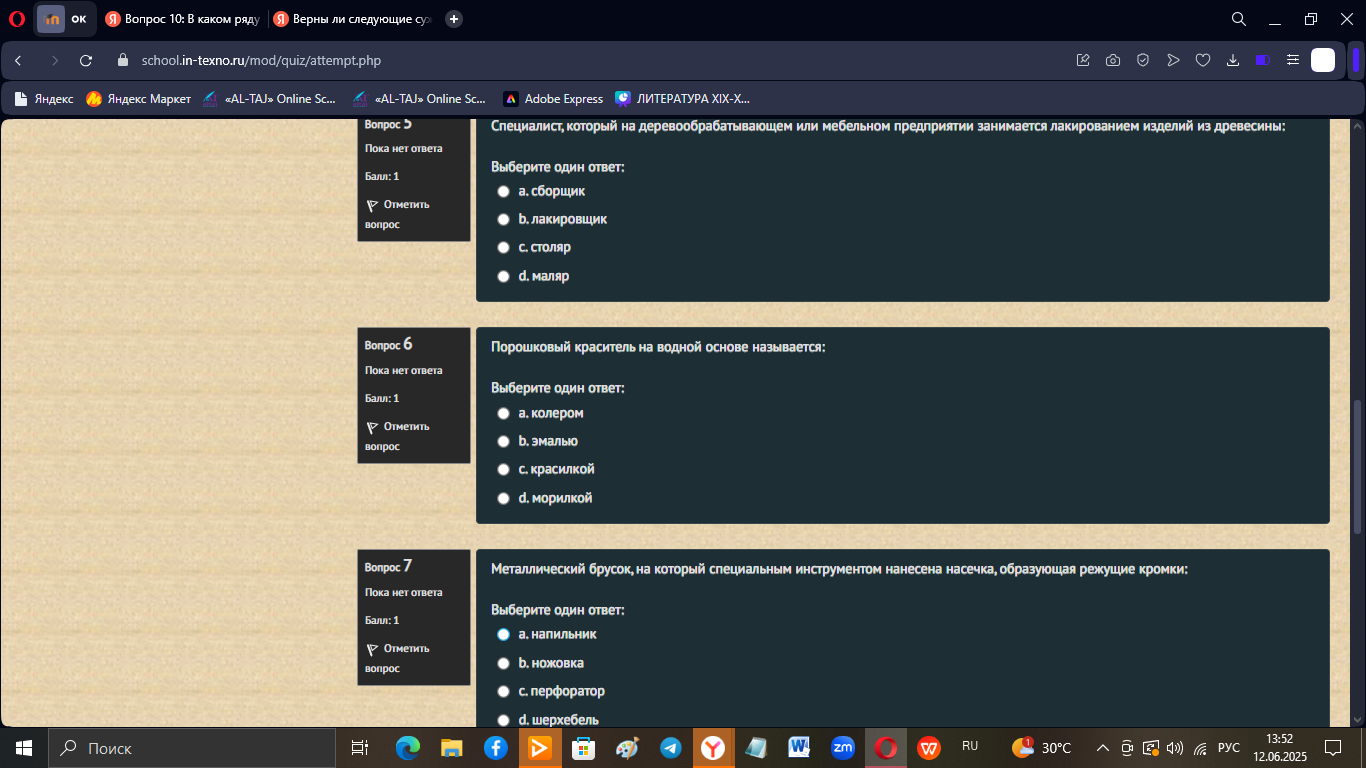Open the Windows notification center
The height and width of the screenshot is (768, 1366).
1332,748
